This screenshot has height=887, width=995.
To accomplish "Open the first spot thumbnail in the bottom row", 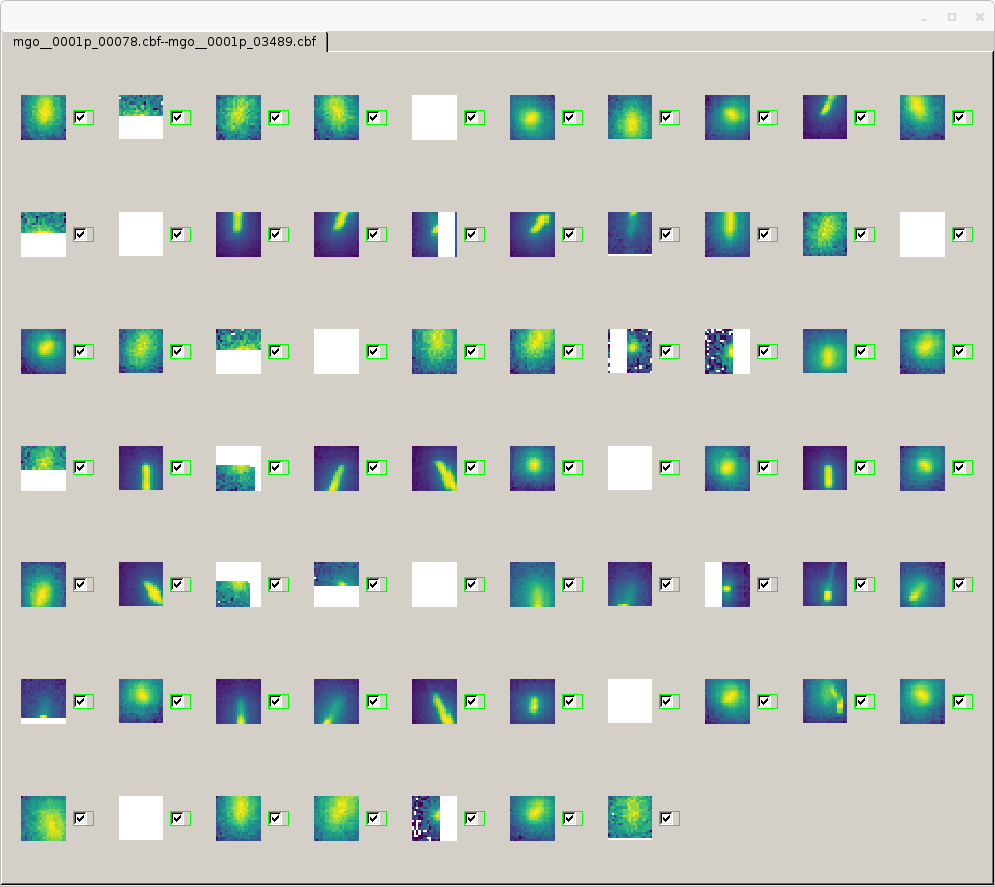I will 43,817.
